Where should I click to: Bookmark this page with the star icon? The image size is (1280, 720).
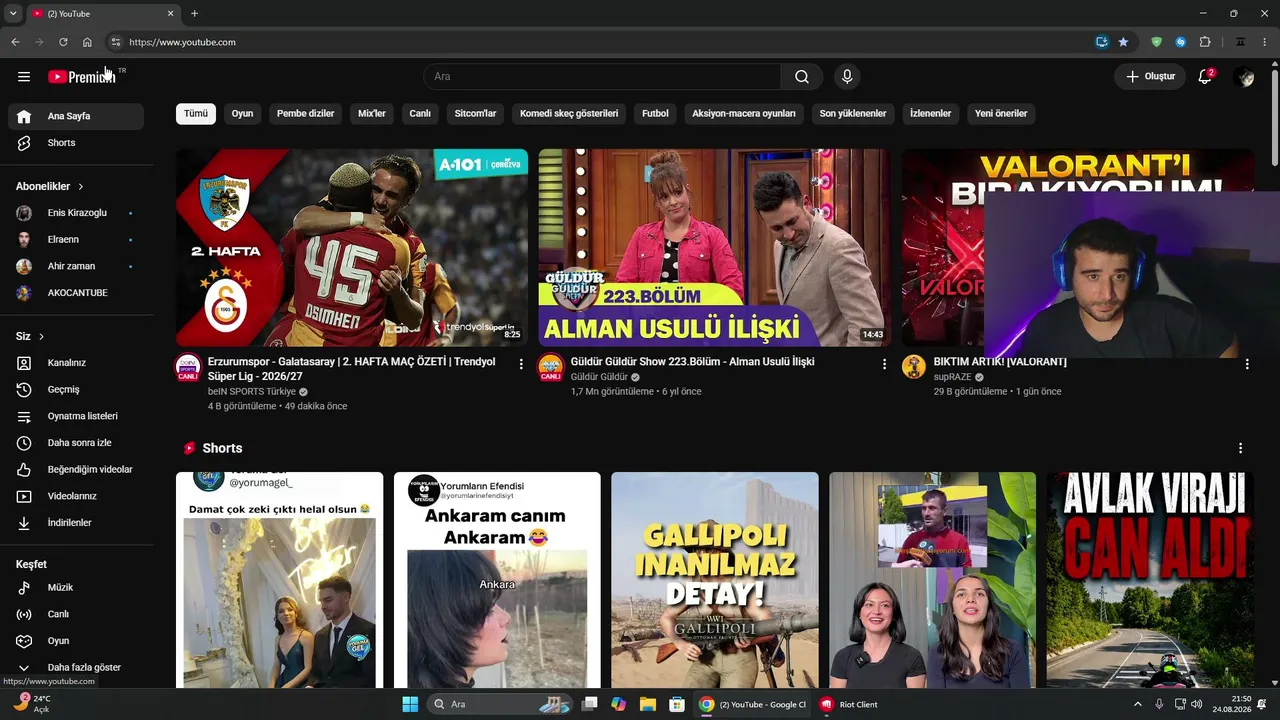coord(1123,42)
